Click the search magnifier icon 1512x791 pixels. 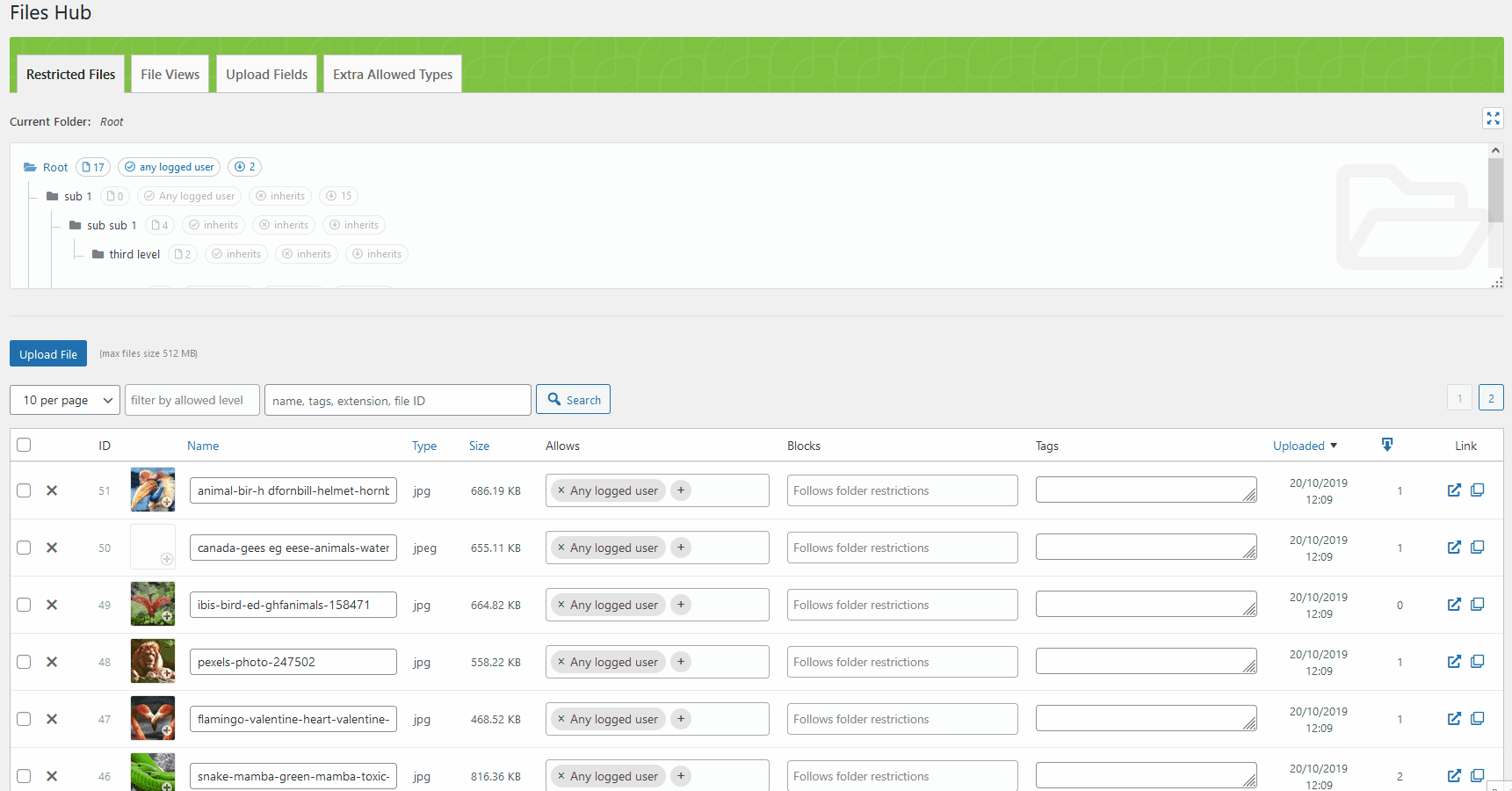point(553,399)
